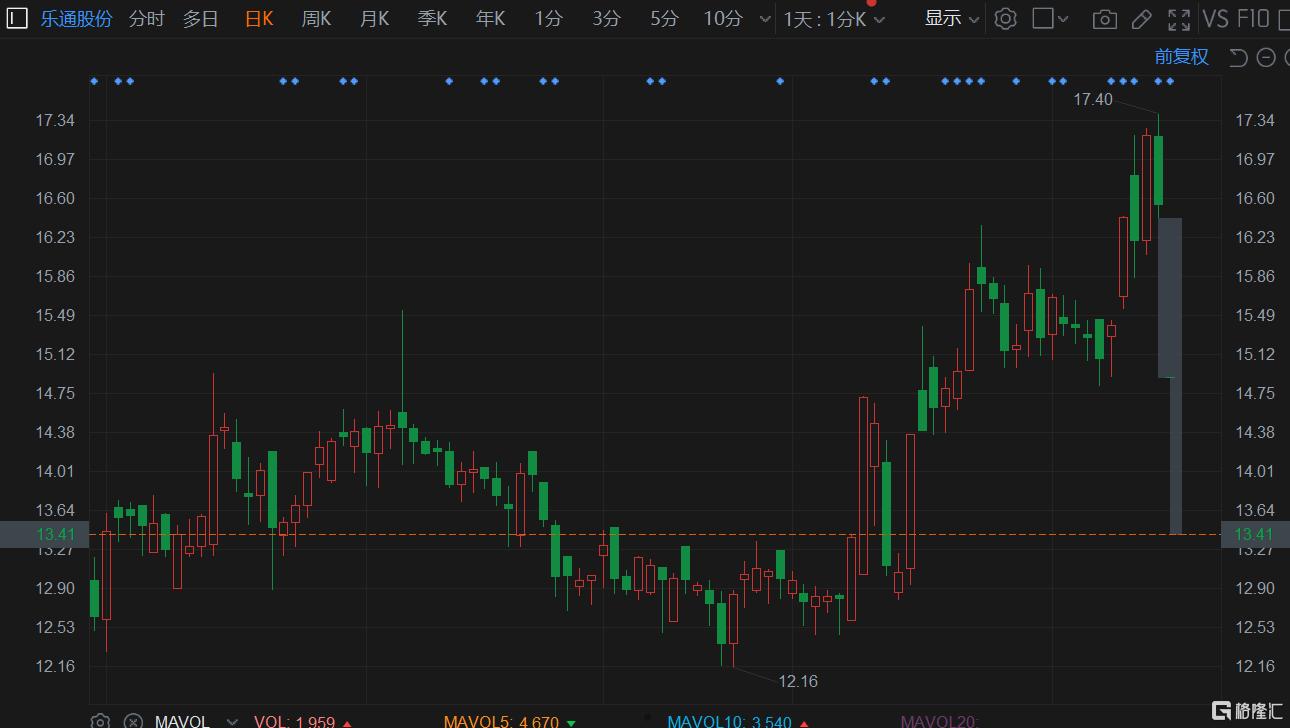1290x728 pixels.
Task: Open MAVOL indicator settings gear
Action: click(x=100, y=721)
